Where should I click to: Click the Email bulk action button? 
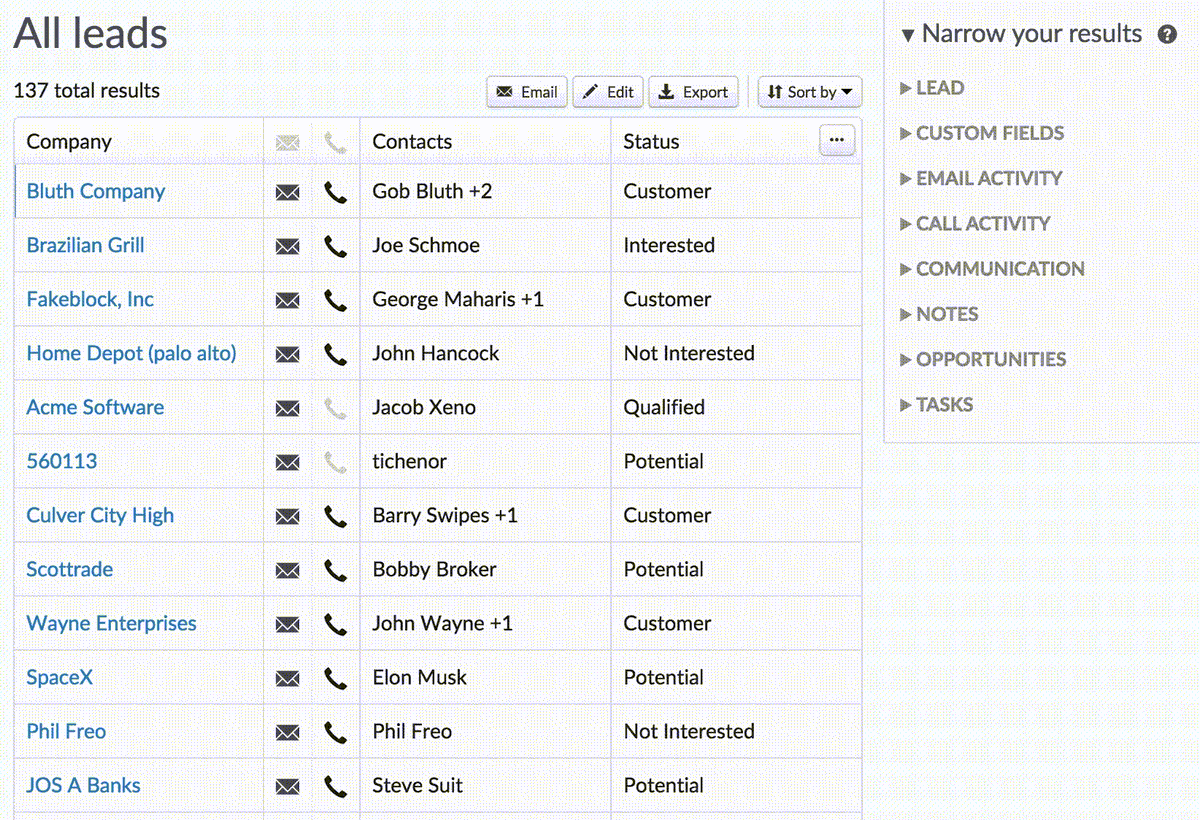tap(527, 92)
